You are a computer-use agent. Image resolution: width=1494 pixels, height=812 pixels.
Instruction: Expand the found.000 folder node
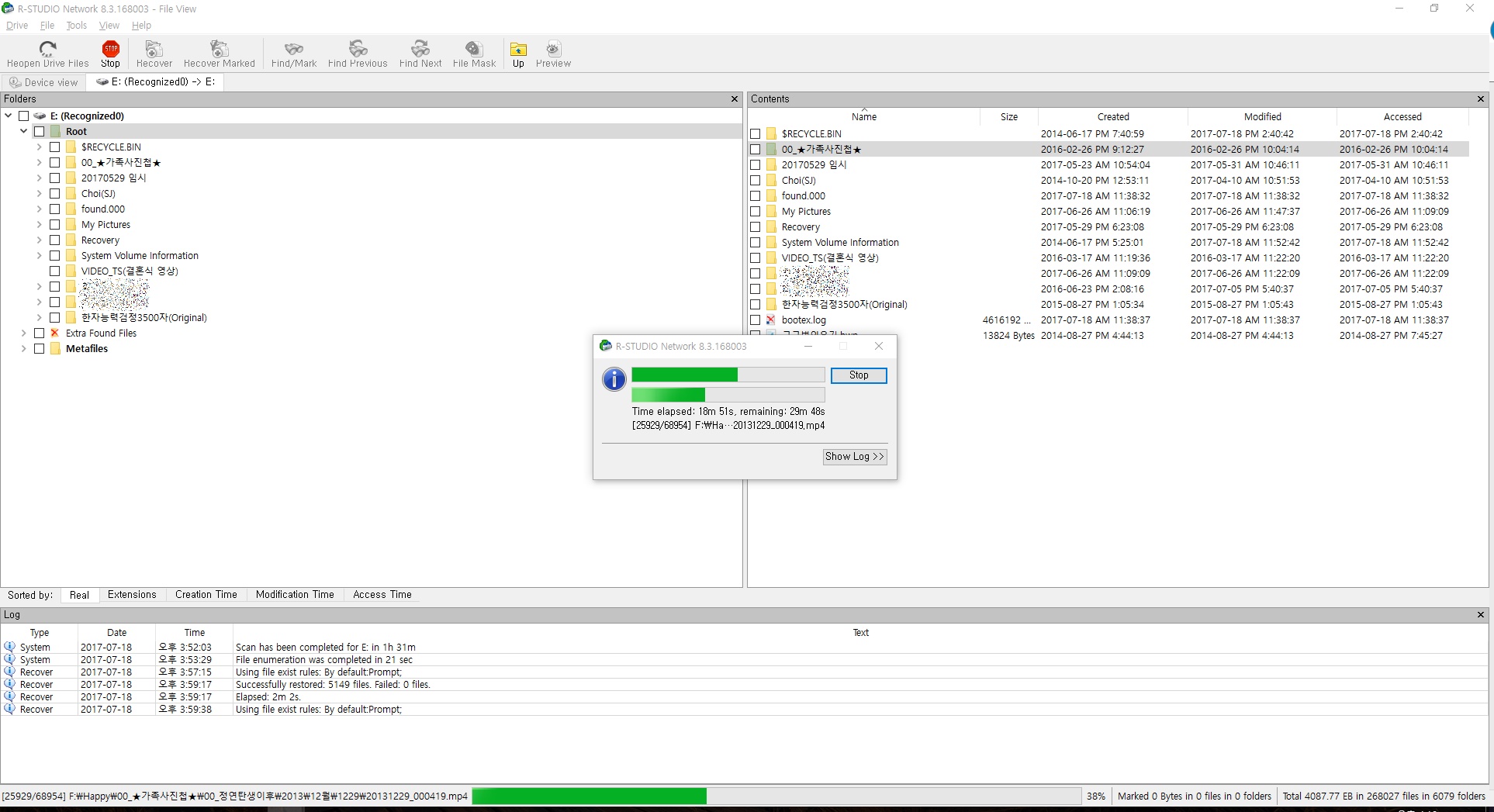click(40, 209)
